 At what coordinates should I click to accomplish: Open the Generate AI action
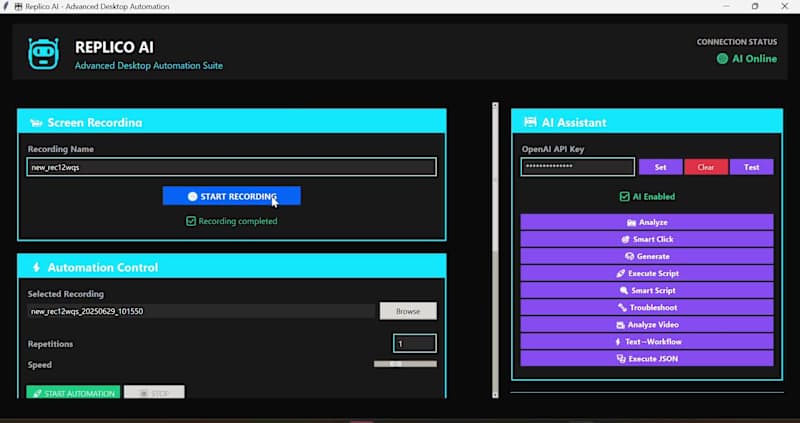[x=647, y=256]
